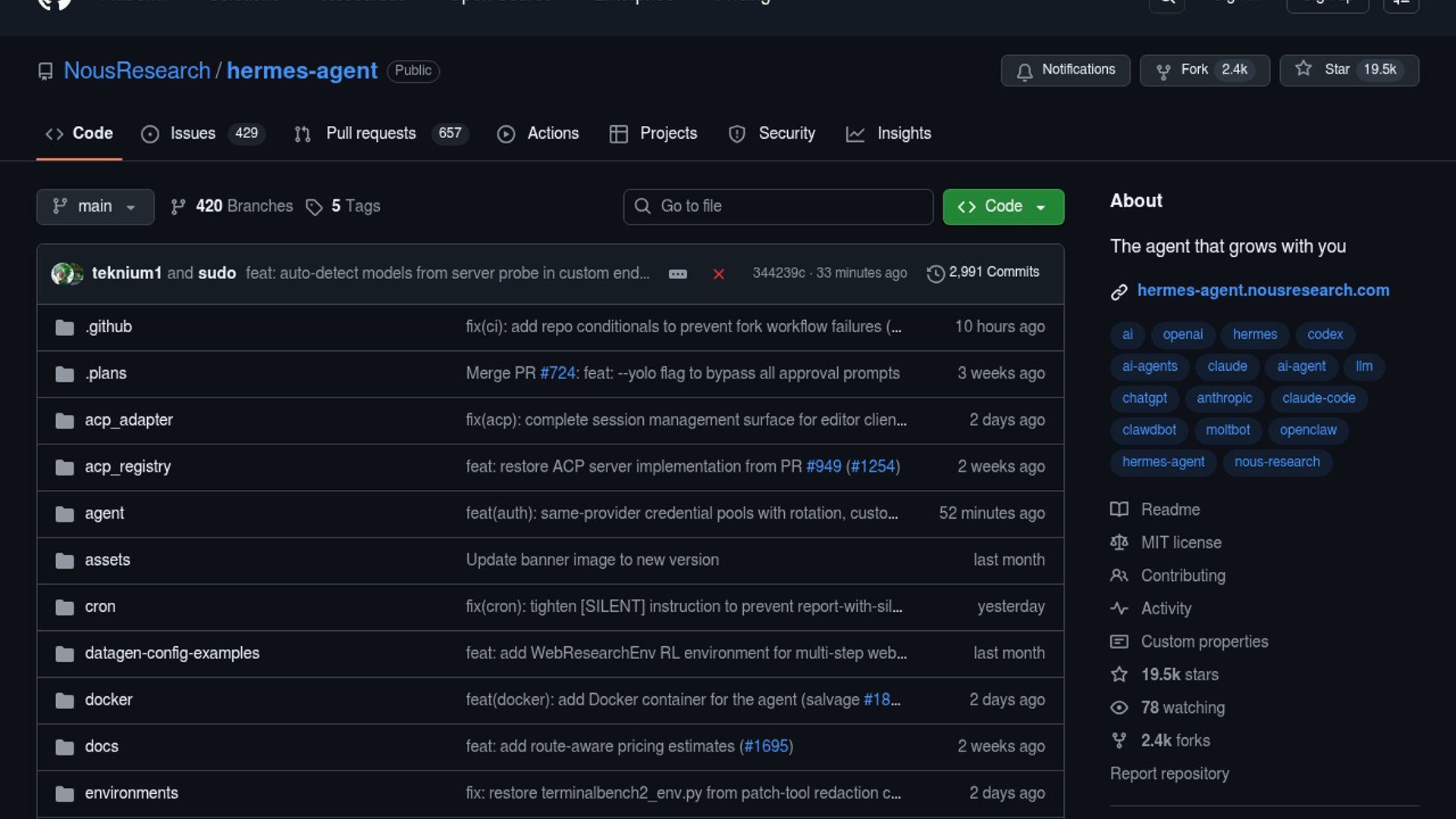
Task: View the 5 Tags list
Action: click(355, 206)
